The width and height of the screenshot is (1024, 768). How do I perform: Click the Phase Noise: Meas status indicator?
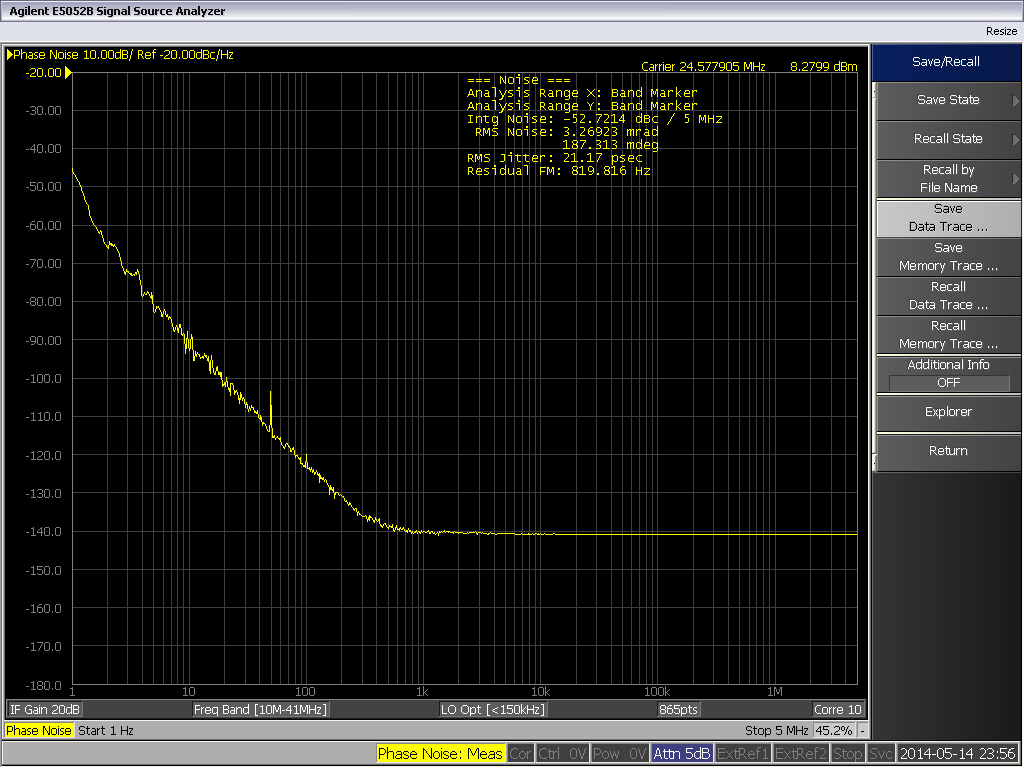440,754
